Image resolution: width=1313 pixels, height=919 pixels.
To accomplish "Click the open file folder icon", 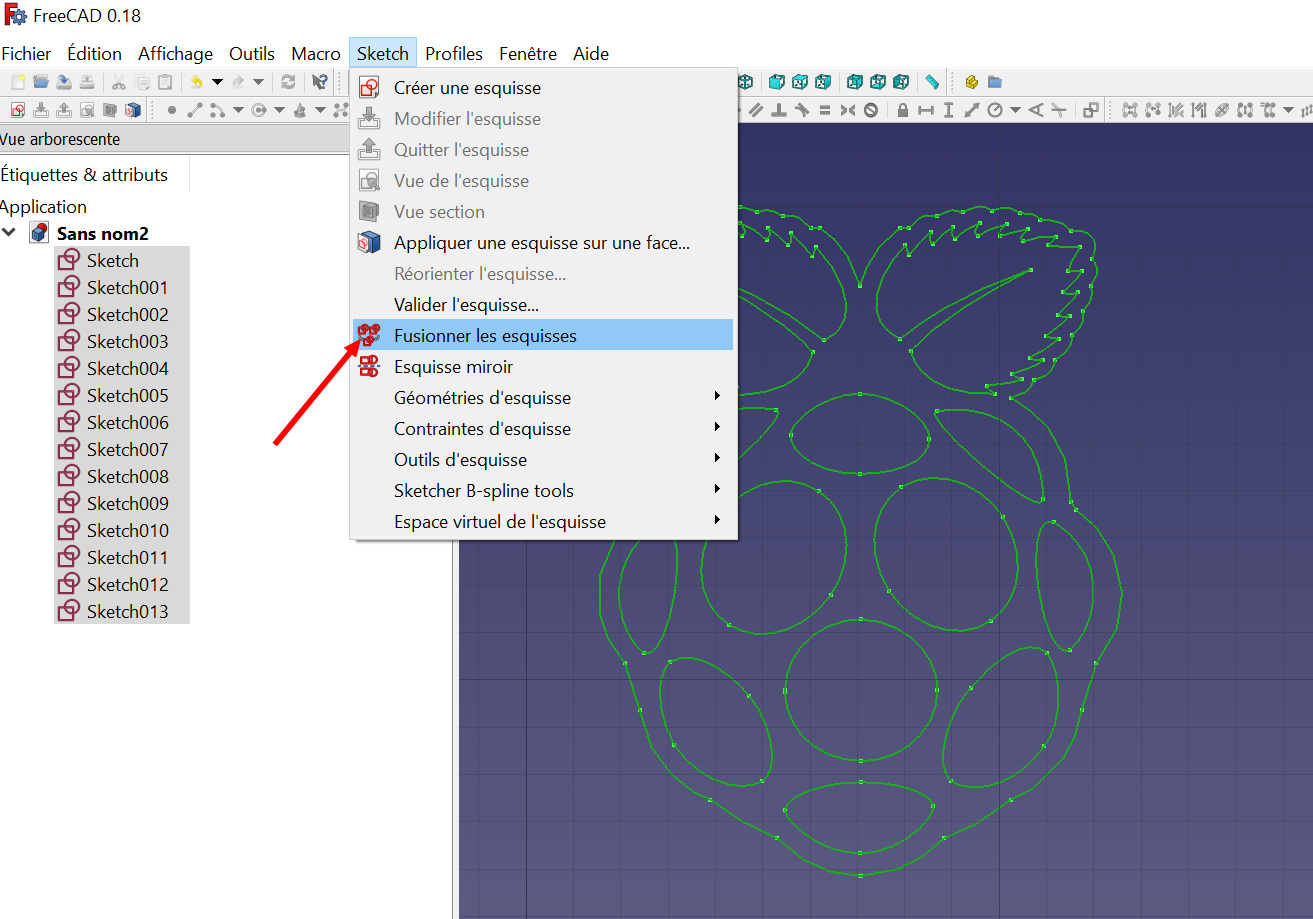I will click(x=41, y=82).
